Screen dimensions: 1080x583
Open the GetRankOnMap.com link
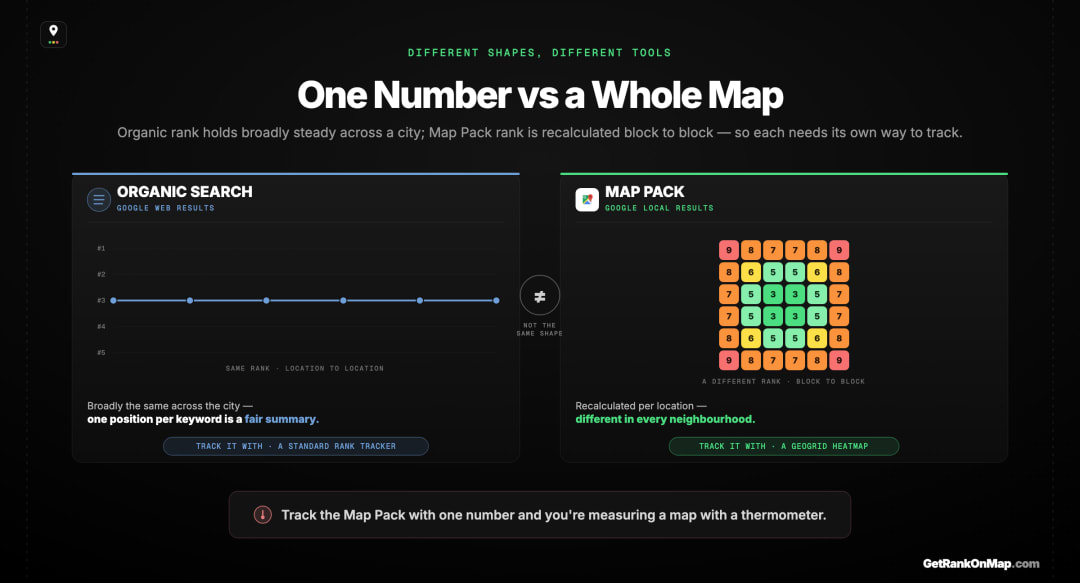click(981, 564)
